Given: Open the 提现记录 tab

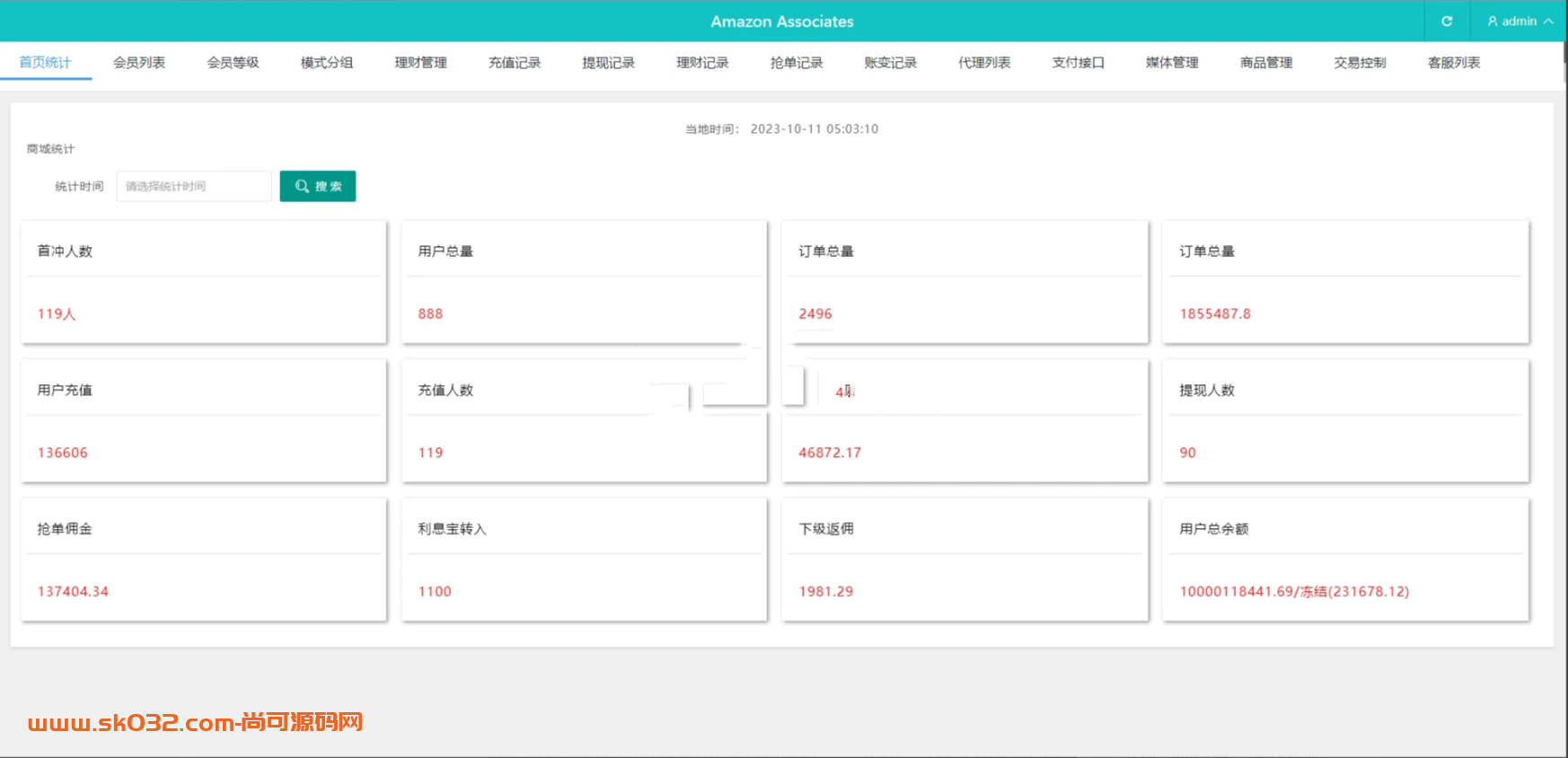Looking at the screenshot, I should pos(608,63).
